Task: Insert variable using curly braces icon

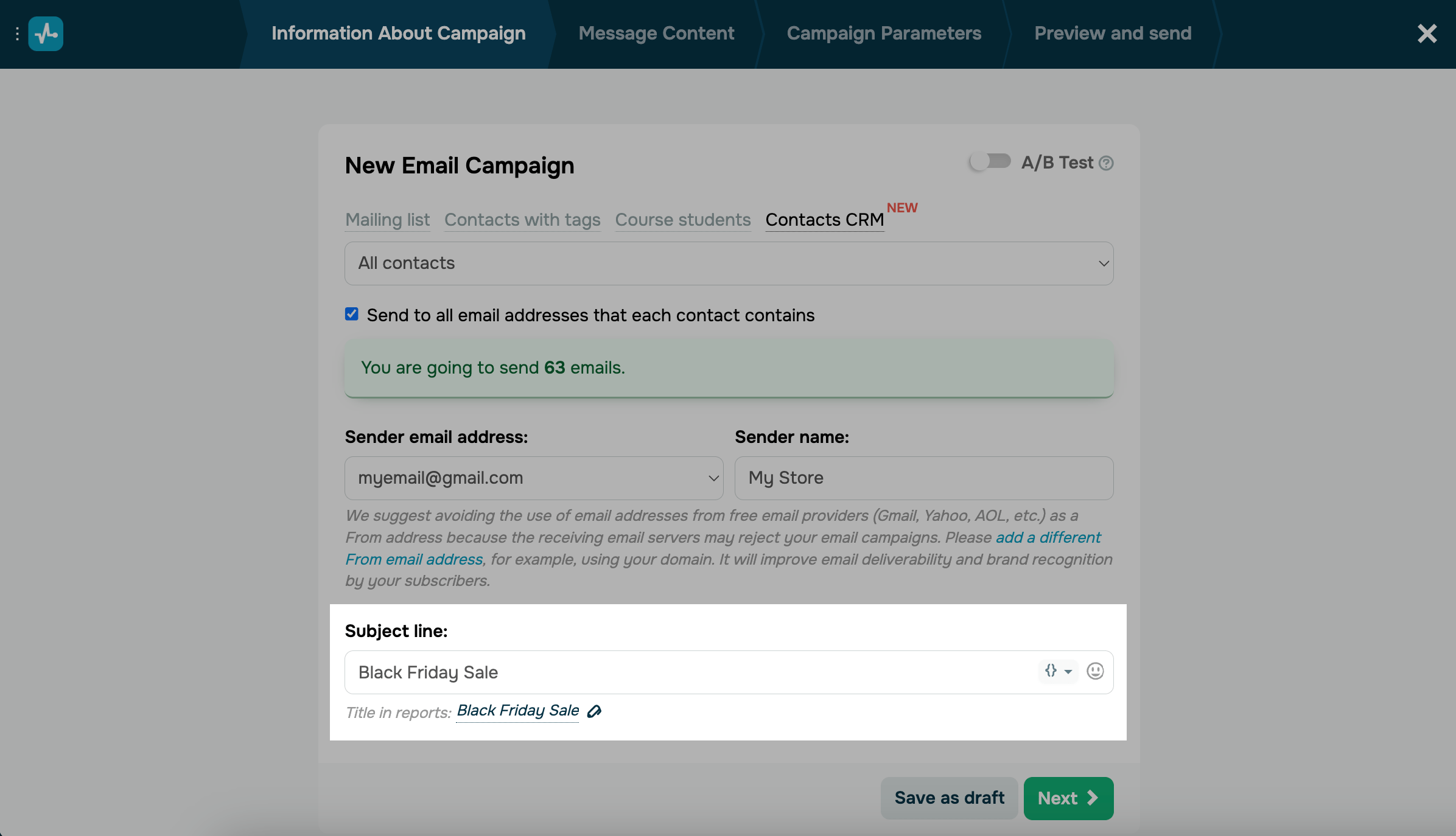Action: pyautogui.click(x=1057, y=671)
